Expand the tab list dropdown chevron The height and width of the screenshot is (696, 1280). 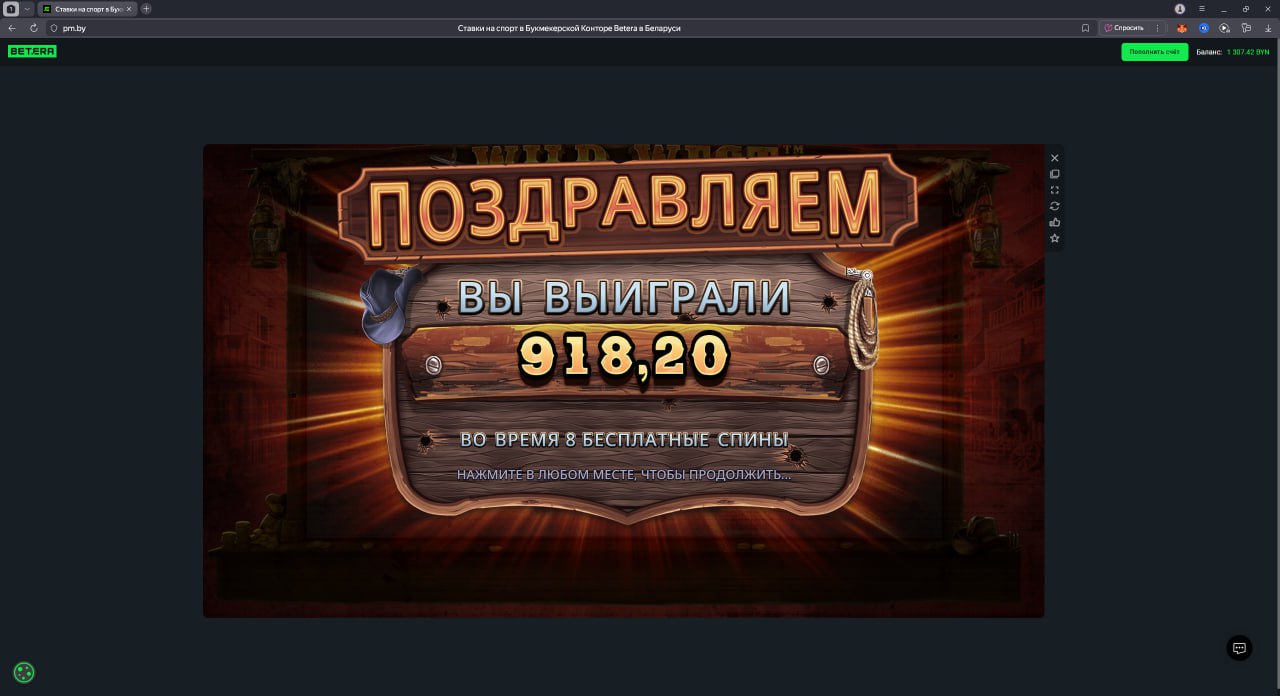click(x=27, y=8)
